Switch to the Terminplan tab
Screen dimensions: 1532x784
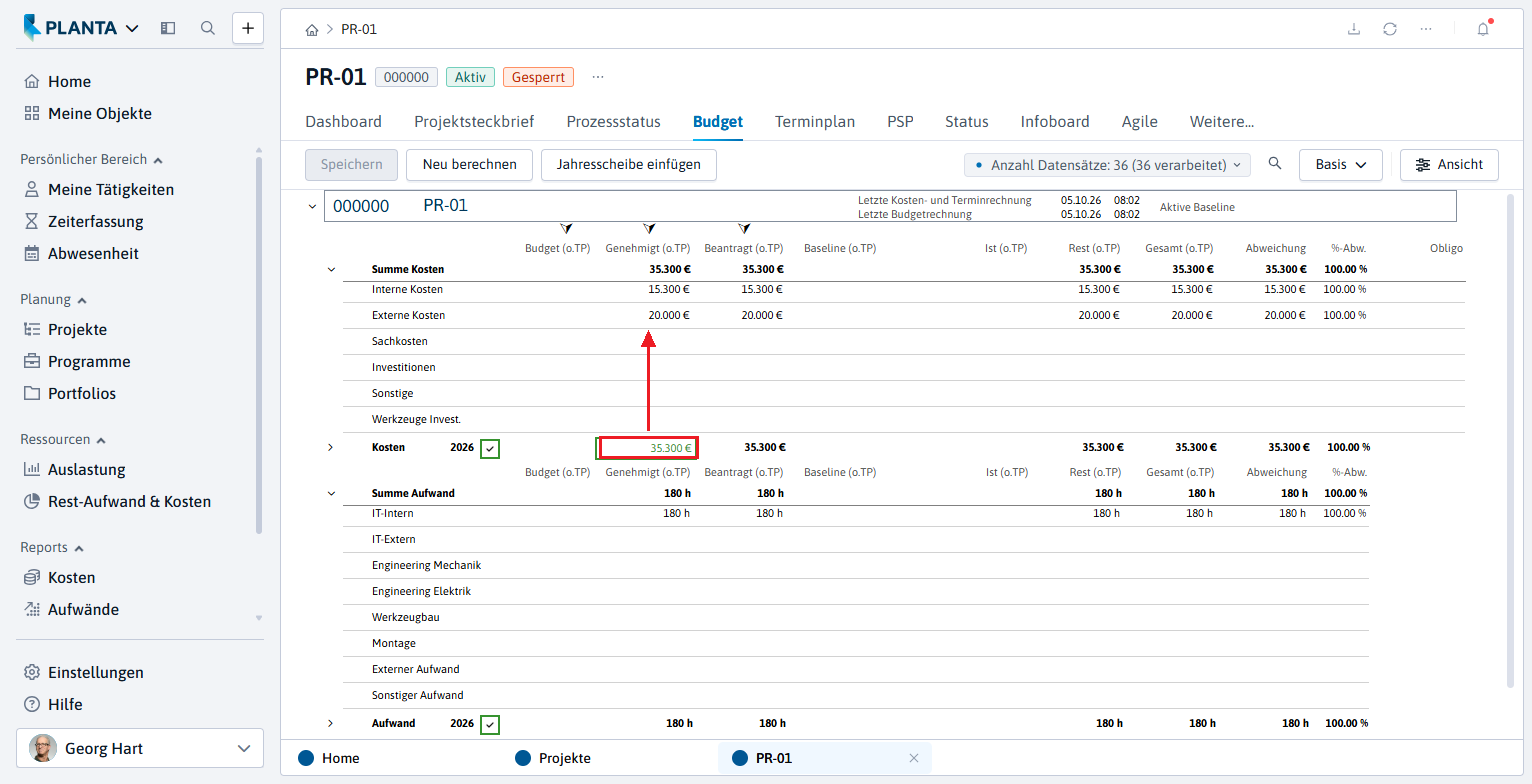(815, 122)
